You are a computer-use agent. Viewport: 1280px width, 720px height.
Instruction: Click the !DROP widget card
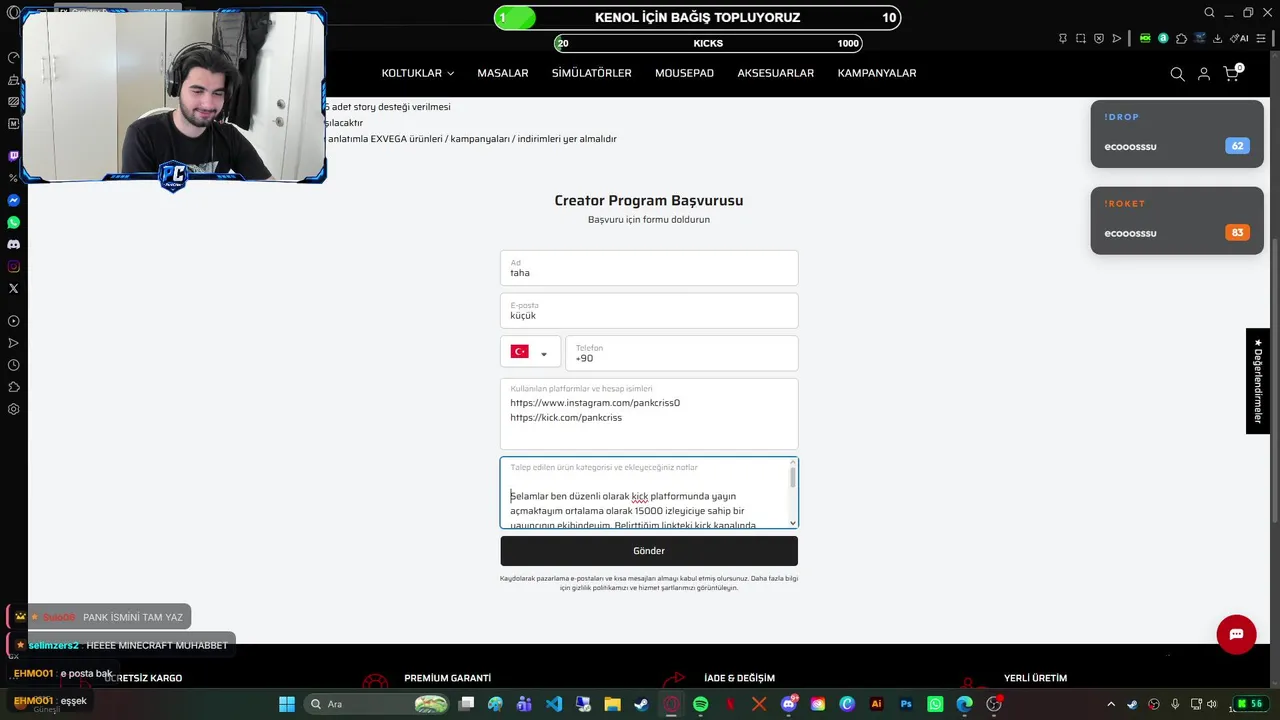point(1177,133)
